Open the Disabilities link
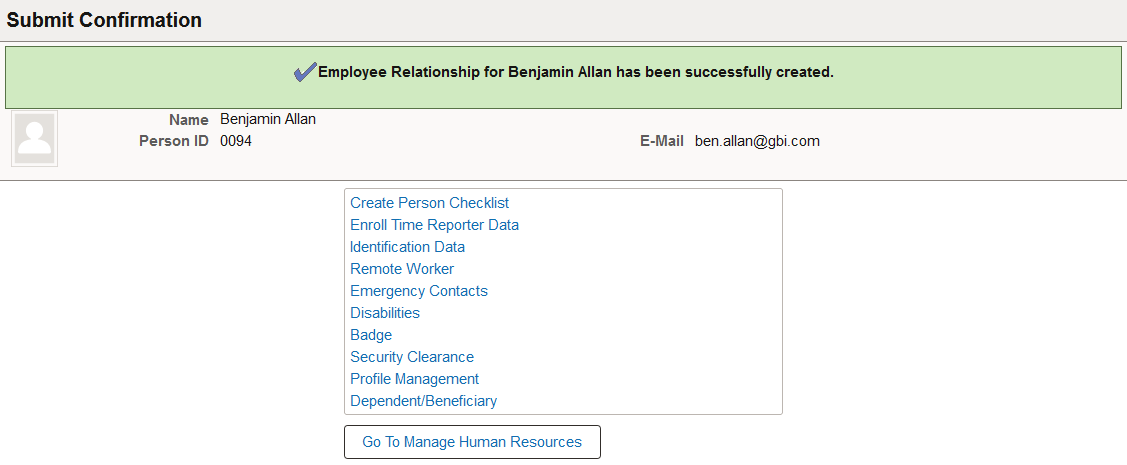The image size is (1127, 465). click(x=385, y=313)
